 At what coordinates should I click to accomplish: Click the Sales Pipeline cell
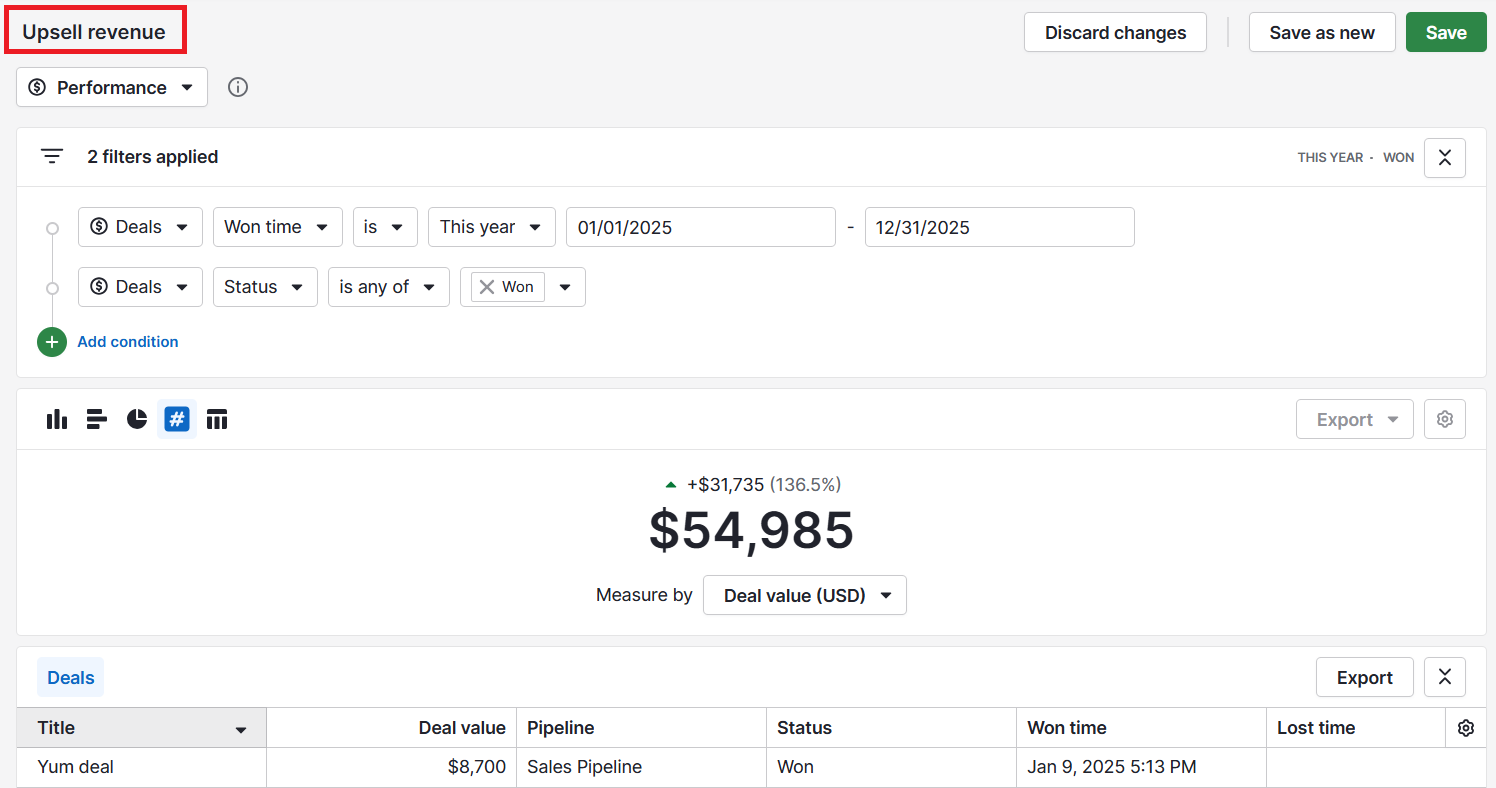(x=642, y=767)
